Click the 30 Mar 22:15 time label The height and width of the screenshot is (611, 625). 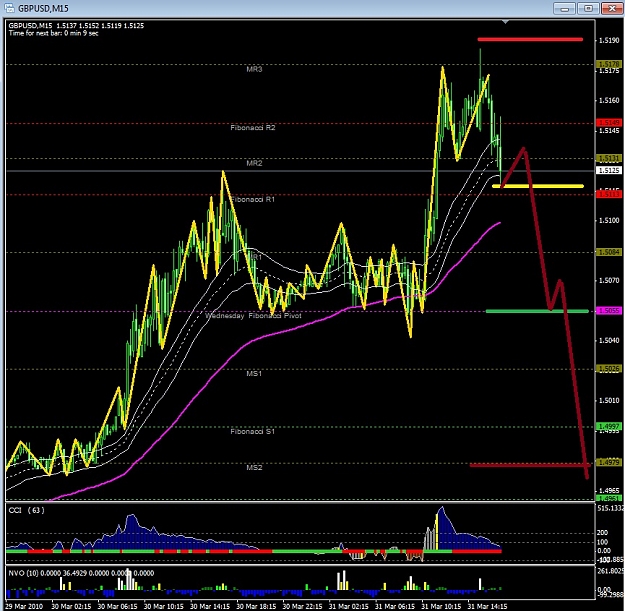coord(302,606)
